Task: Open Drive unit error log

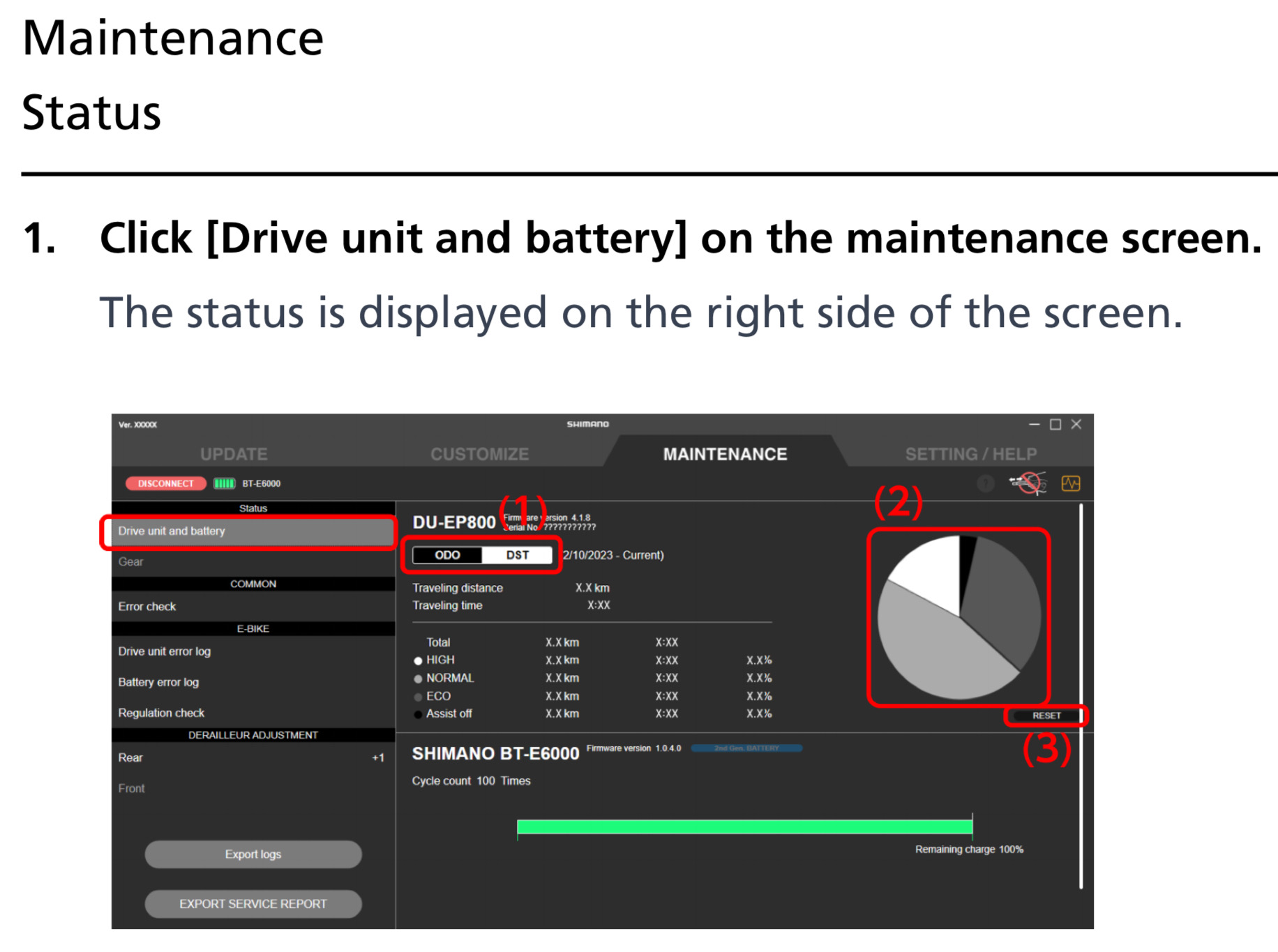Action: coord(253,651)
